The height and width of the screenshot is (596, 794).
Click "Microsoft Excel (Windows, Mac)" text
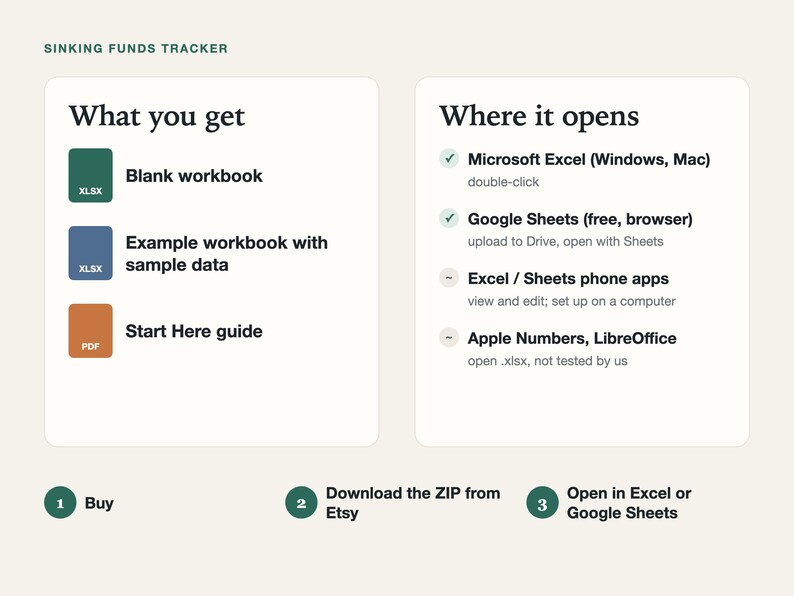(x=589, y=159)
